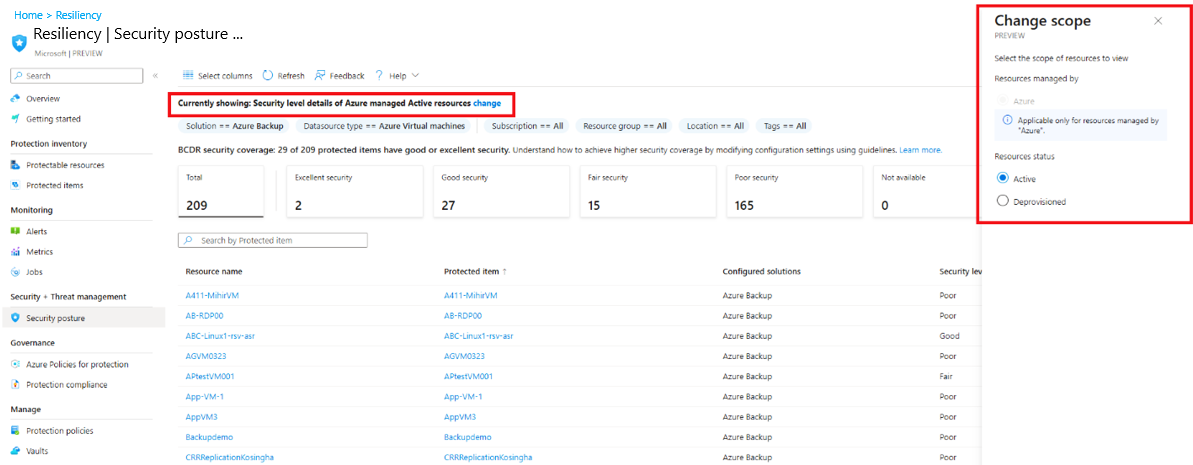Open App-VM-1 resource name link
1193x465 pixels.
tap(205, 397)
